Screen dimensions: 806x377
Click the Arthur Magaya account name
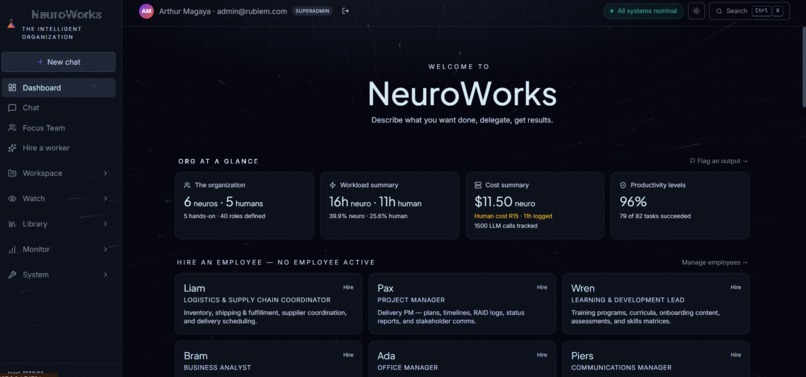185,11
